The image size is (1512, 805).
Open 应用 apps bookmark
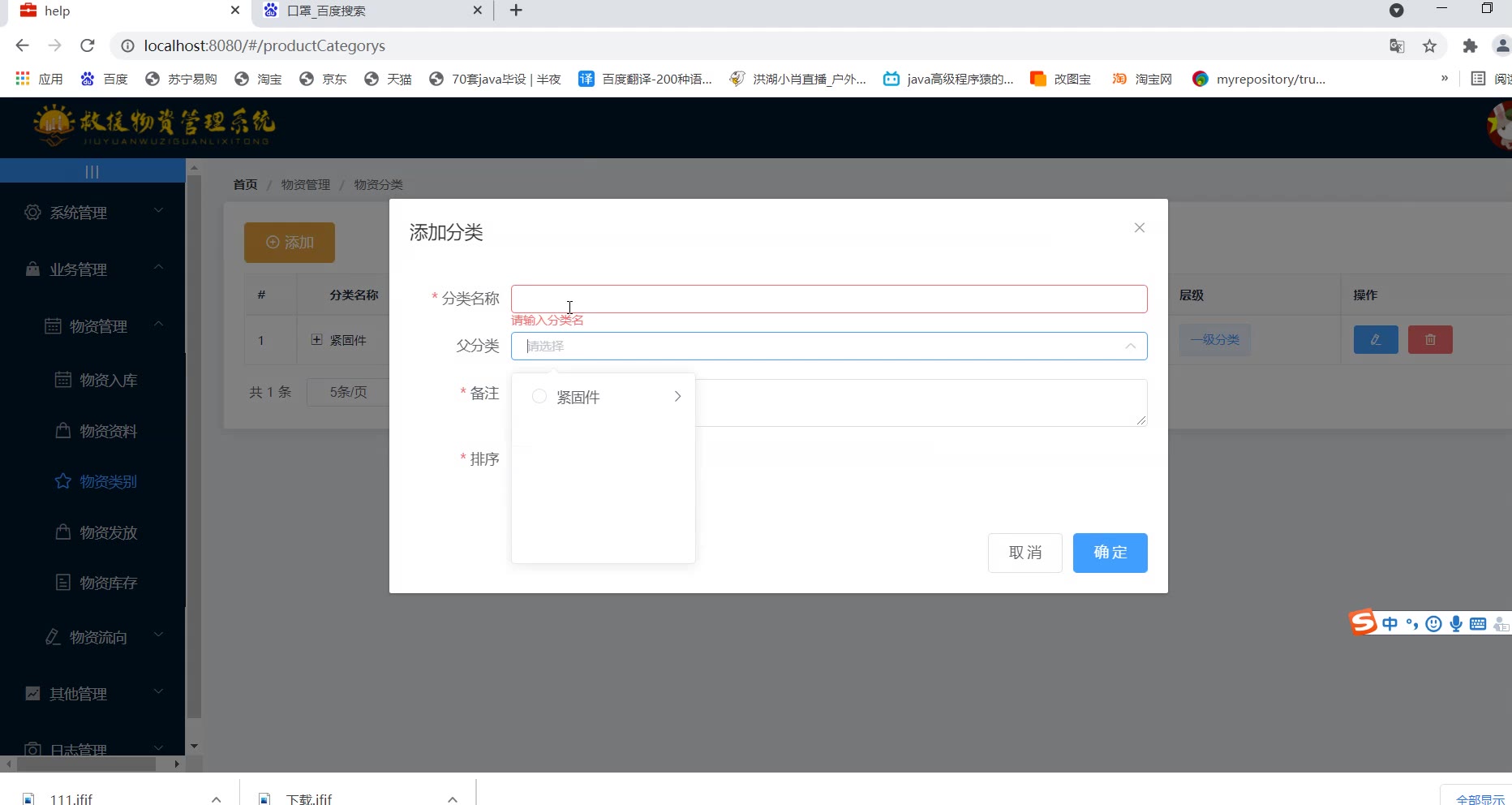[40, 79]
